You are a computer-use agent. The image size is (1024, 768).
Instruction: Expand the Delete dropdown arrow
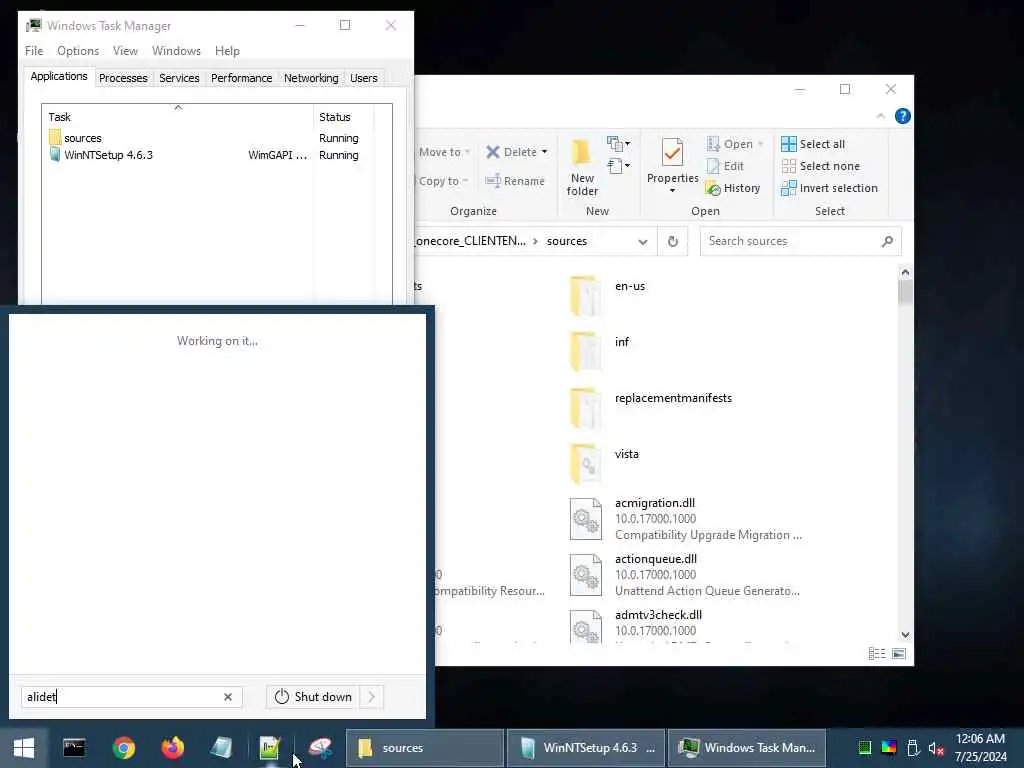pos(544,152)
